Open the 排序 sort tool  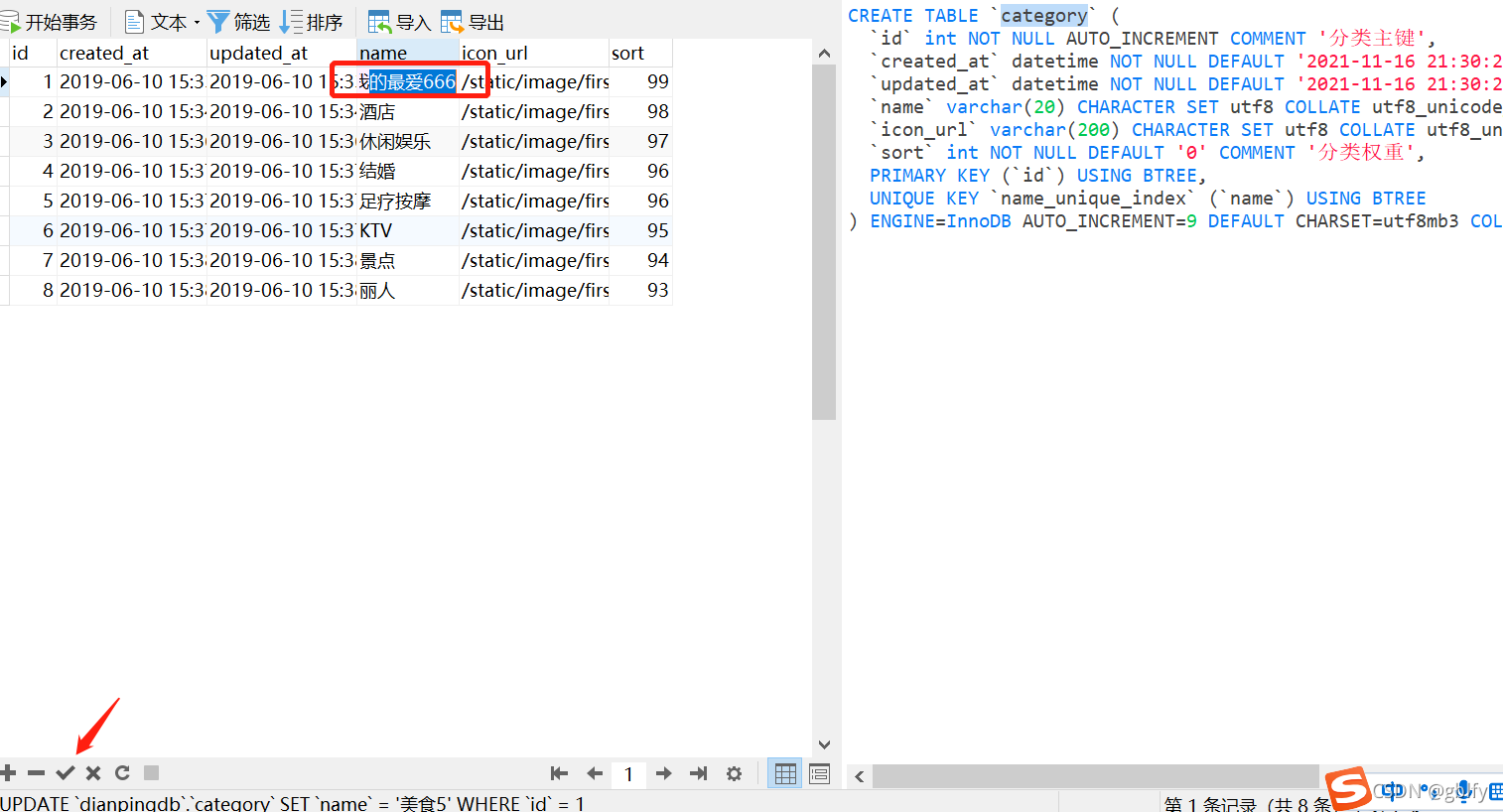click(312, 22)
